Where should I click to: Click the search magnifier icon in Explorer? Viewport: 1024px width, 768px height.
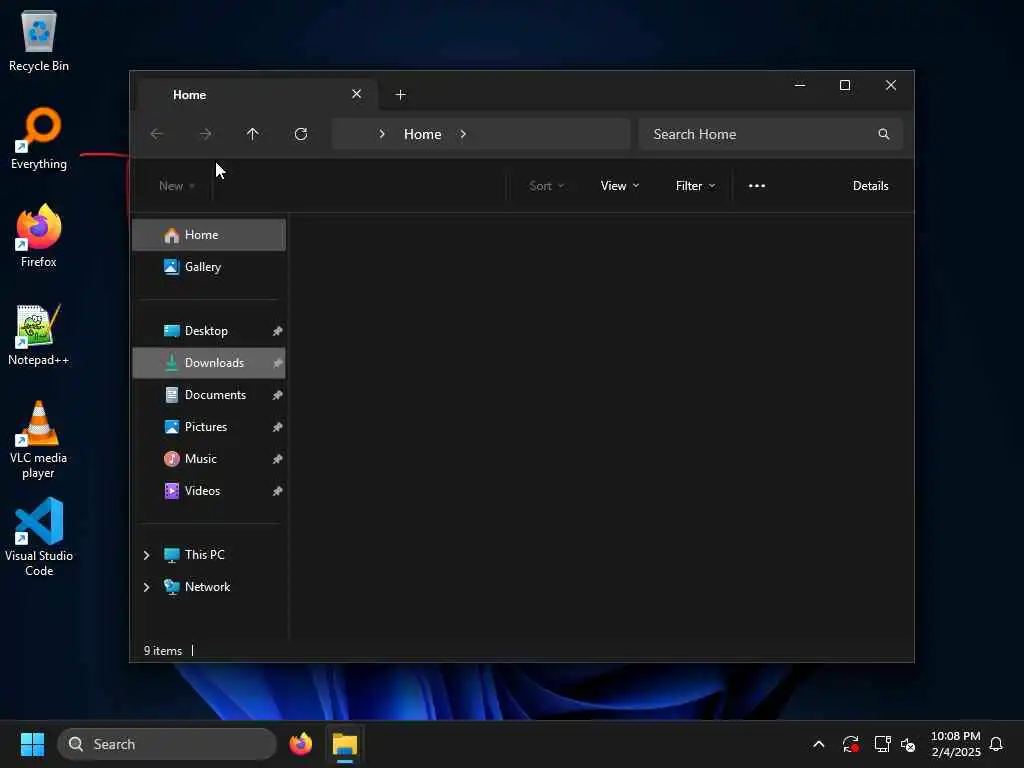click(884, 134)
